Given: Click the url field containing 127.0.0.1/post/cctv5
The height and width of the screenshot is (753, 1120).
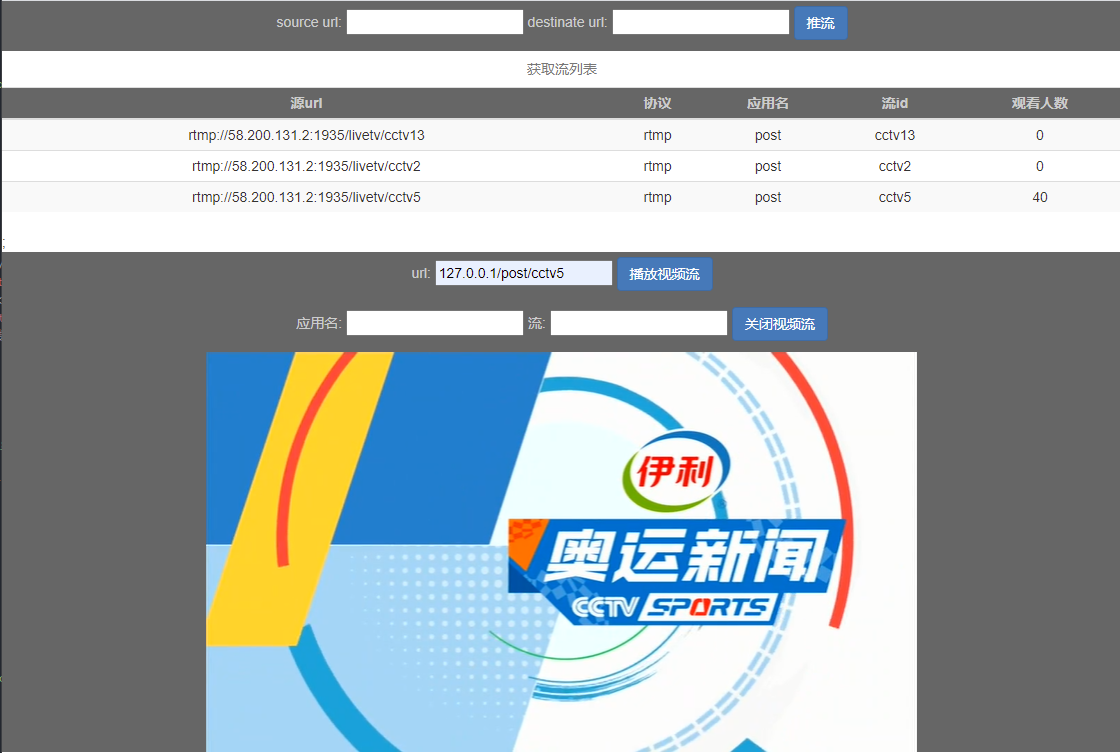Looking at the screenshot, I should click(523, 272).
